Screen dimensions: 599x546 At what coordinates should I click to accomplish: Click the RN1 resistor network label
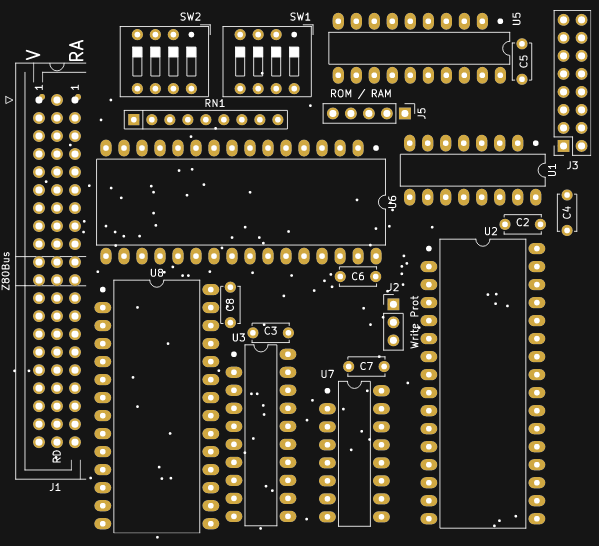(215, 103)
